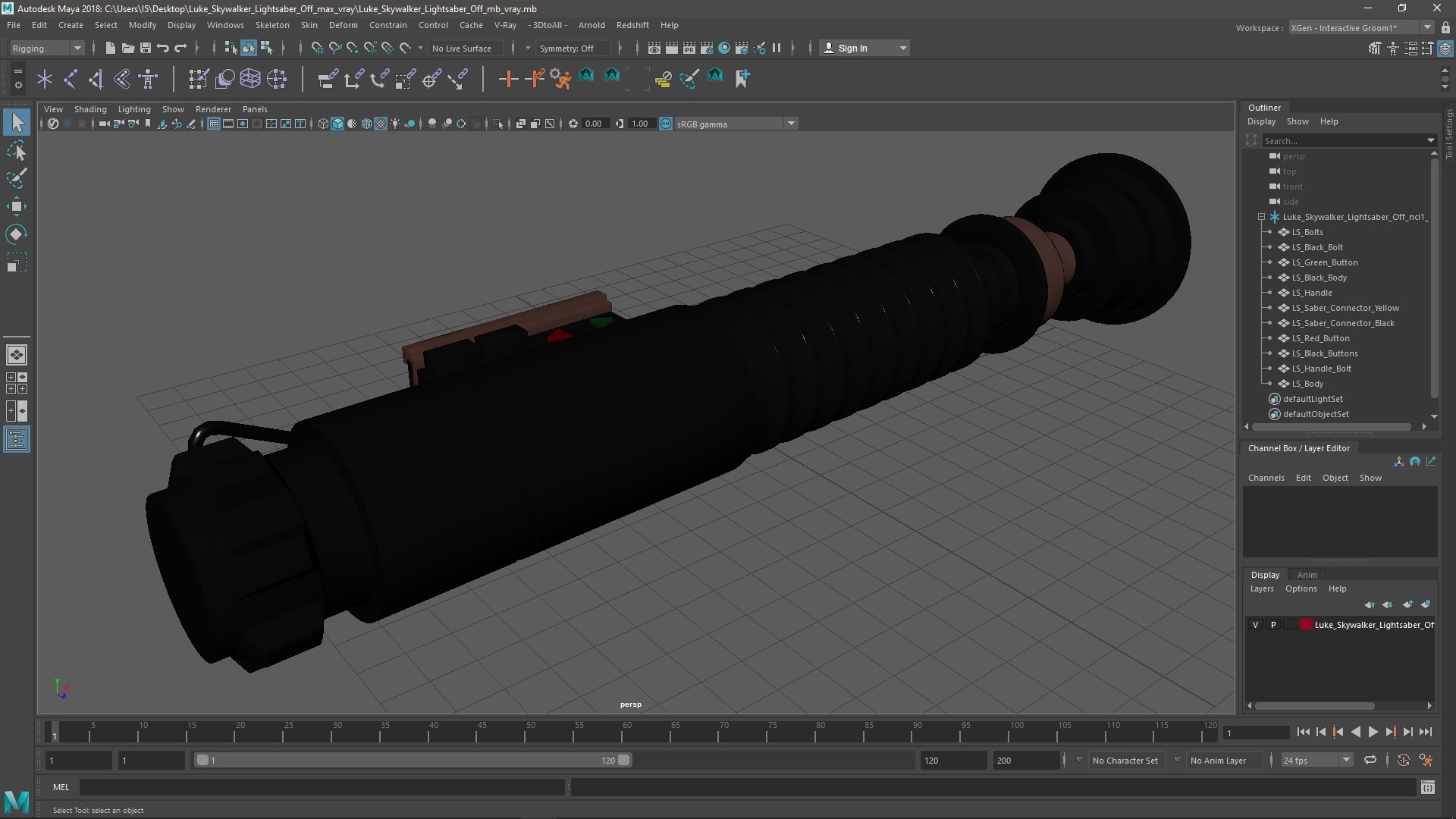
Task: Switch to the Anim layer tab
Action: (x=1307, y=575)
